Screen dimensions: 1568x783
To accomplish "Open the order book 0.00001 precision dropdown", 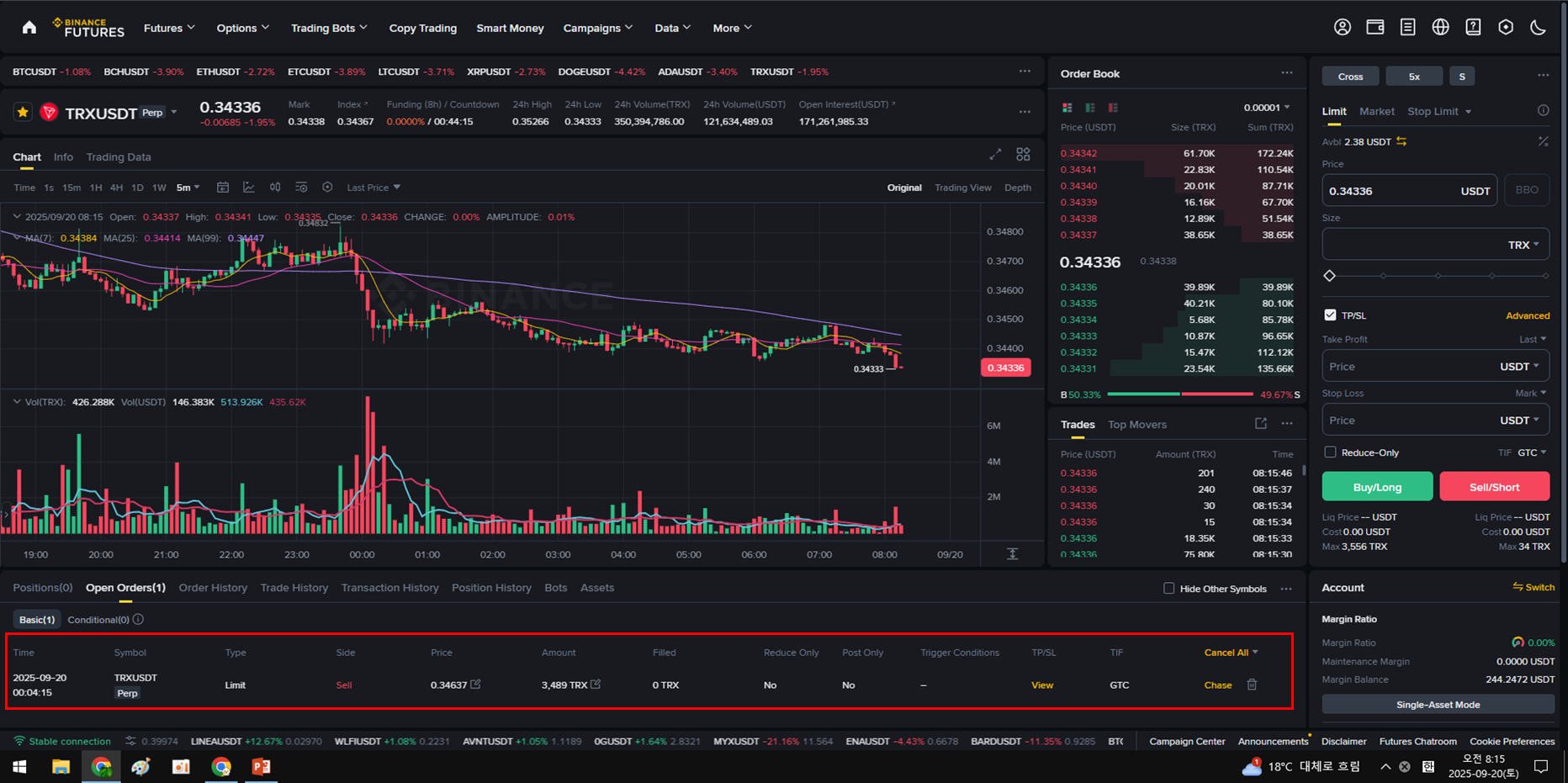I will pos(1267,108).
